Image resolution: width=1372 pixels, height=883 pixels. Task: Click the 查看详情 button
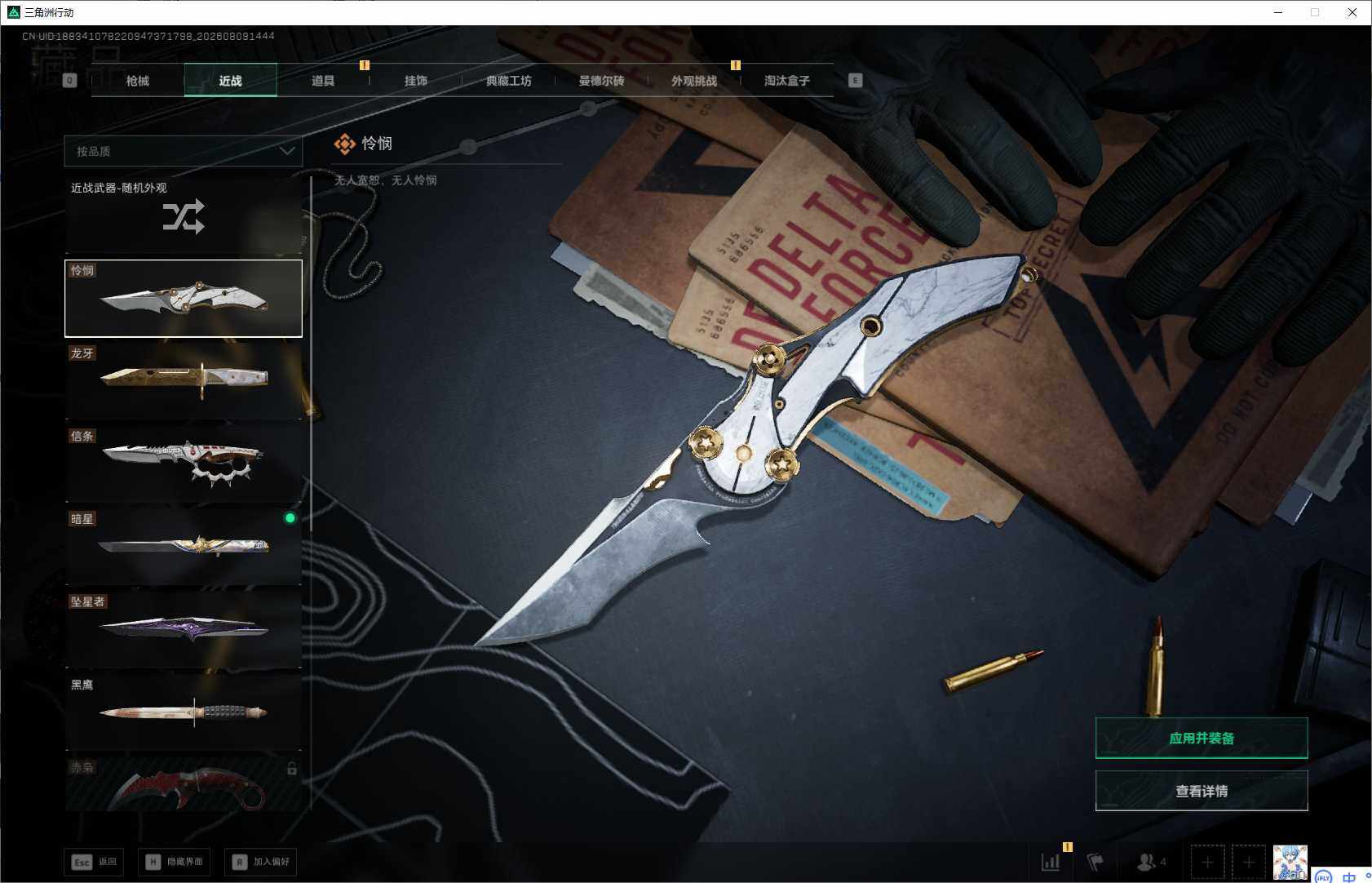(1202, 791)
